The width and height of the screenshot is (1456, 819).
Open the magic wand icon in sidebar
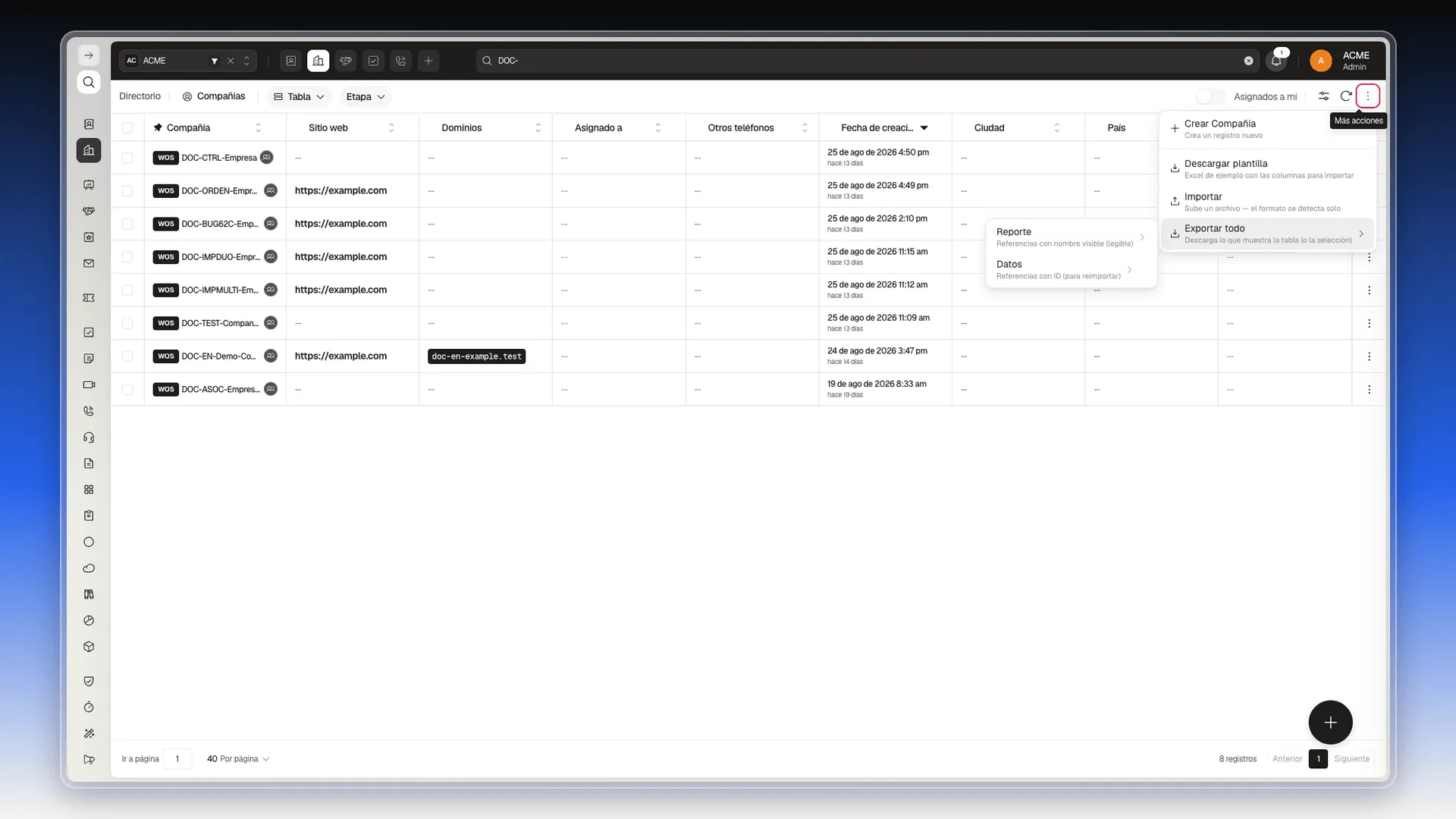[89, 733]
